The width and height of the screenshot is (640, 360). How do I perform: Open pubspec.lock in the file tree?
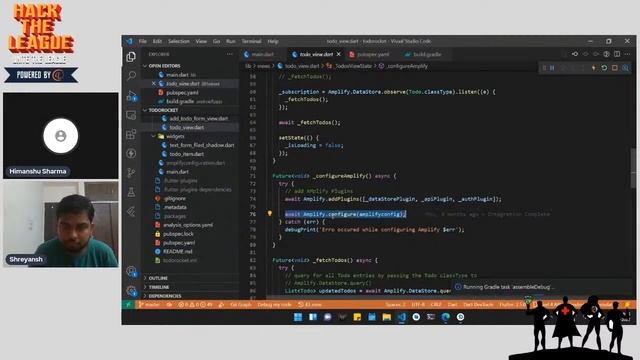[178, 234]
